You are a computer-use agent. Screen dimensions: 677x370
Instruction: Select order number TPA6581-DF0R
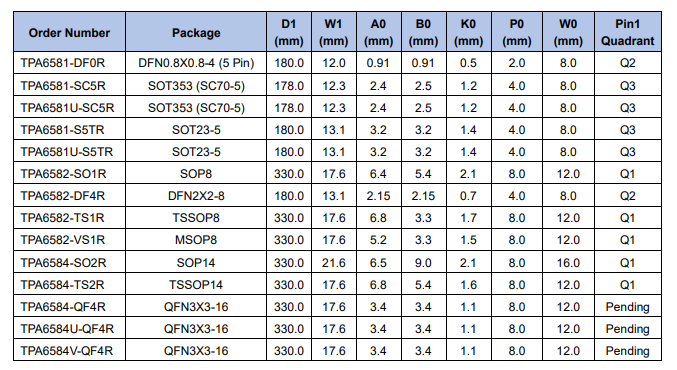(x=63, y=63)
